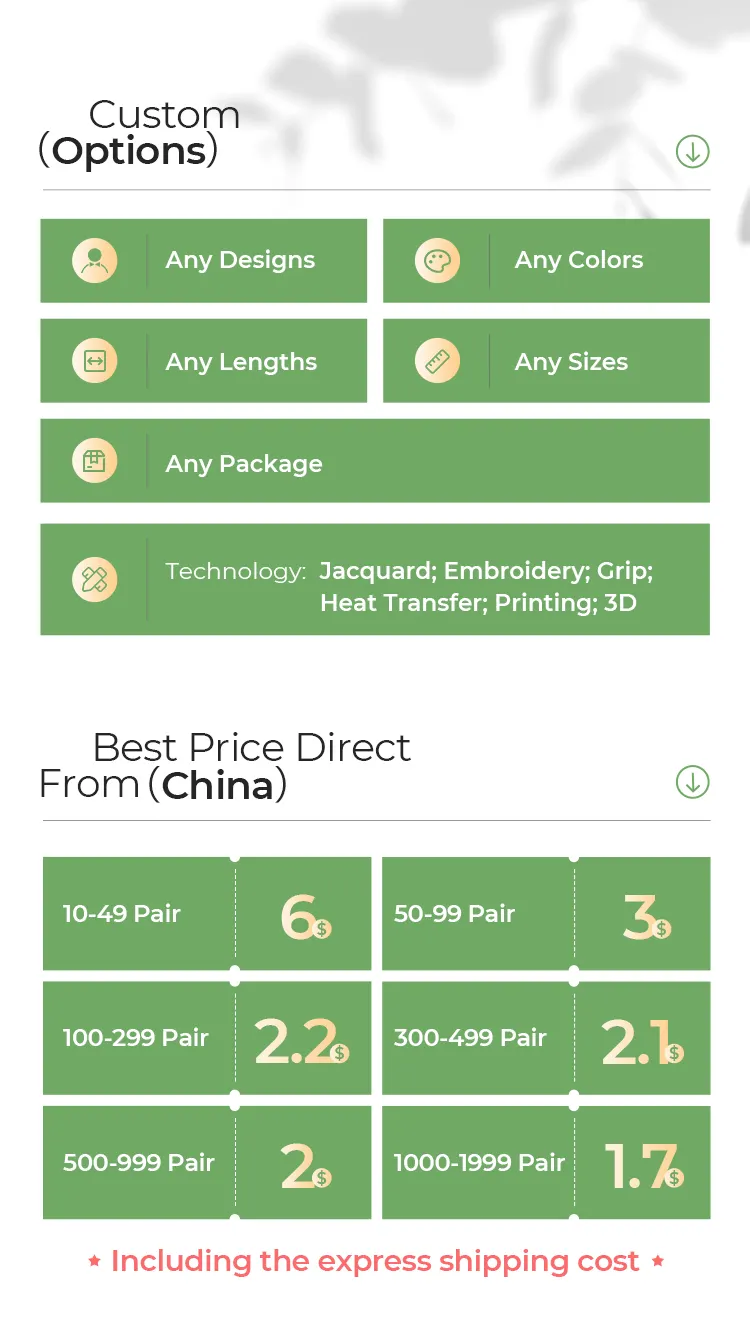Choose the Any Sizes option
Image resolution: width=750 pixels, height=1333 pixels.
pyautogui.click(x=571, y=362)
